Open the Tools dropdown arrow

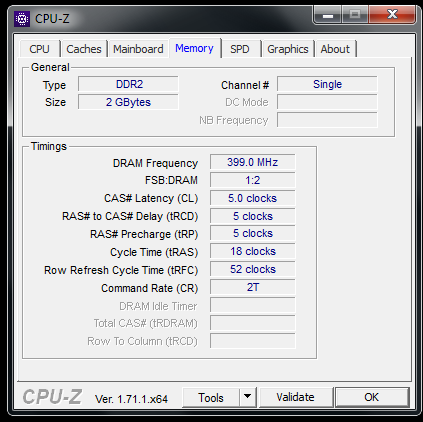pyautogui.click(x=247, y=397)
